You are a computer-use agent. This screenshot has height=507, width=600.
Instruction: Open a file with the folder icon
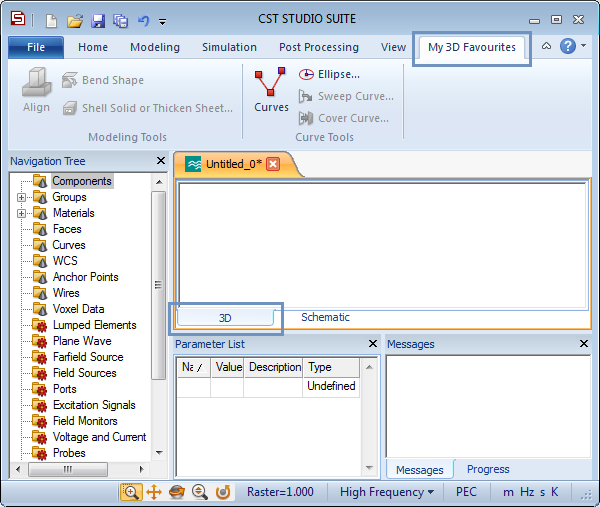coord(75,21)
